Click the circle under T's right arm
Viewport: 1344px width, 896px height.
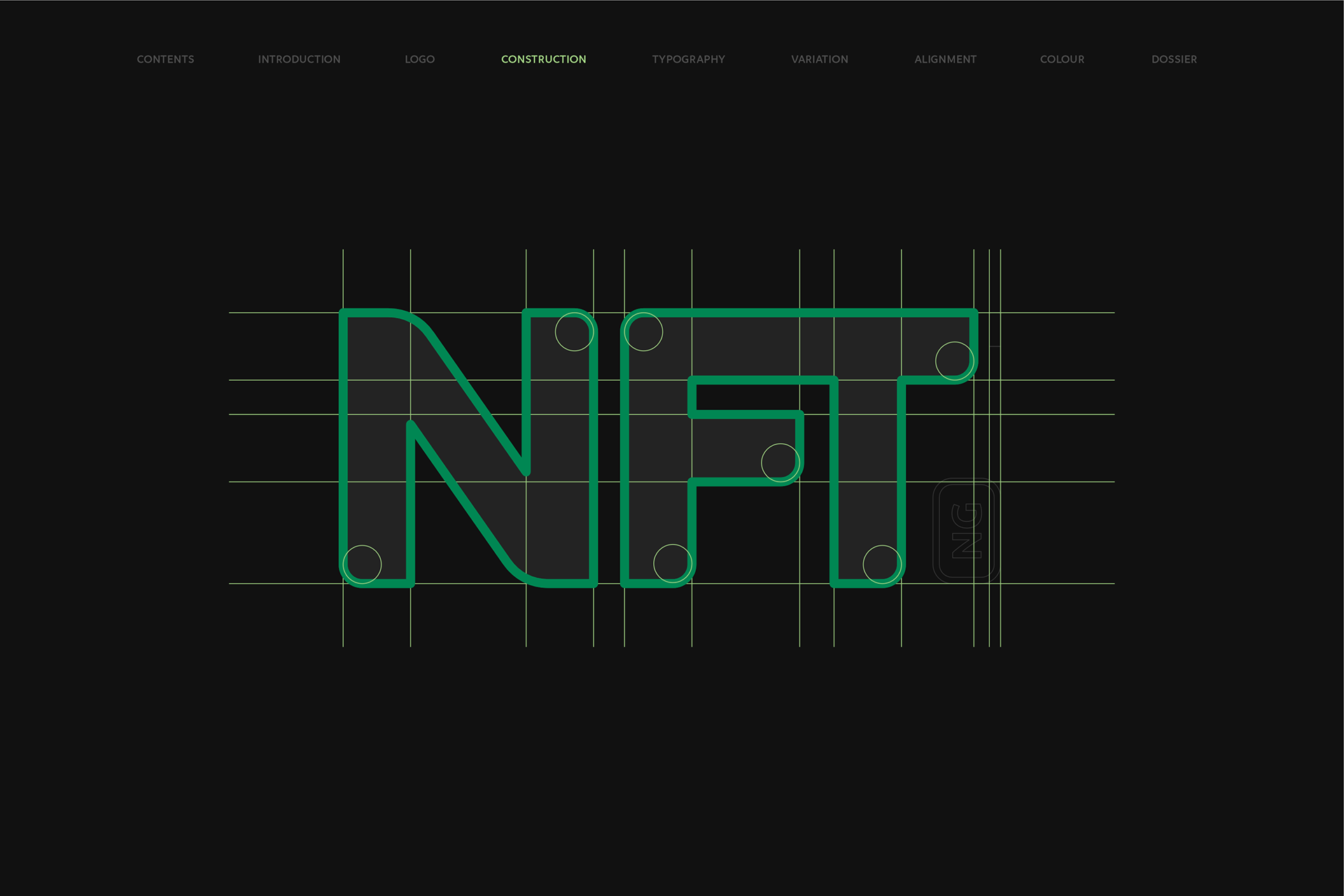point(955,361)
